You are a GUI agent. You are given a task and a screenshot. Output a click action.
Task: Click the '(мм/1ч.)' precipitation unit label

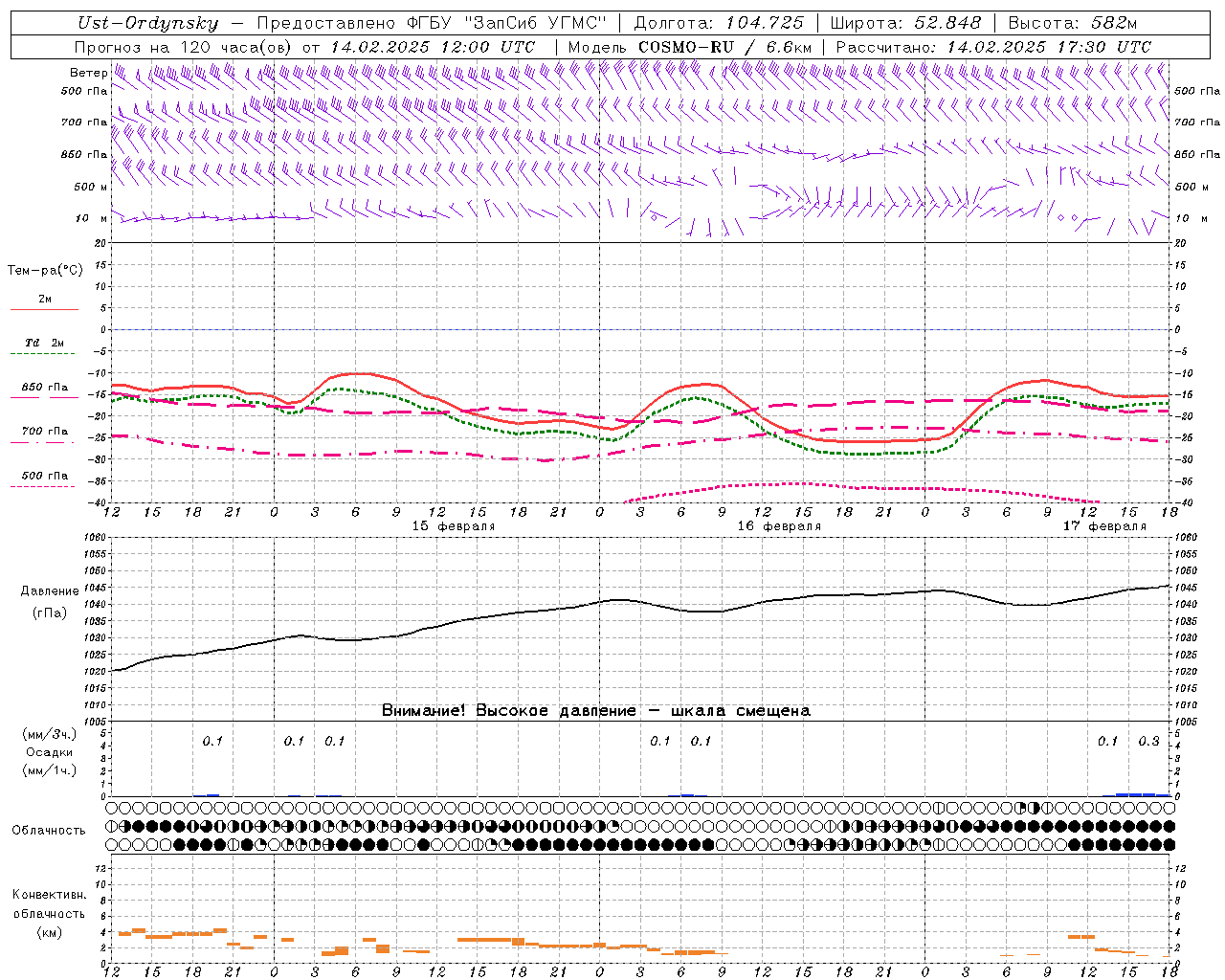tap(50, 770)
